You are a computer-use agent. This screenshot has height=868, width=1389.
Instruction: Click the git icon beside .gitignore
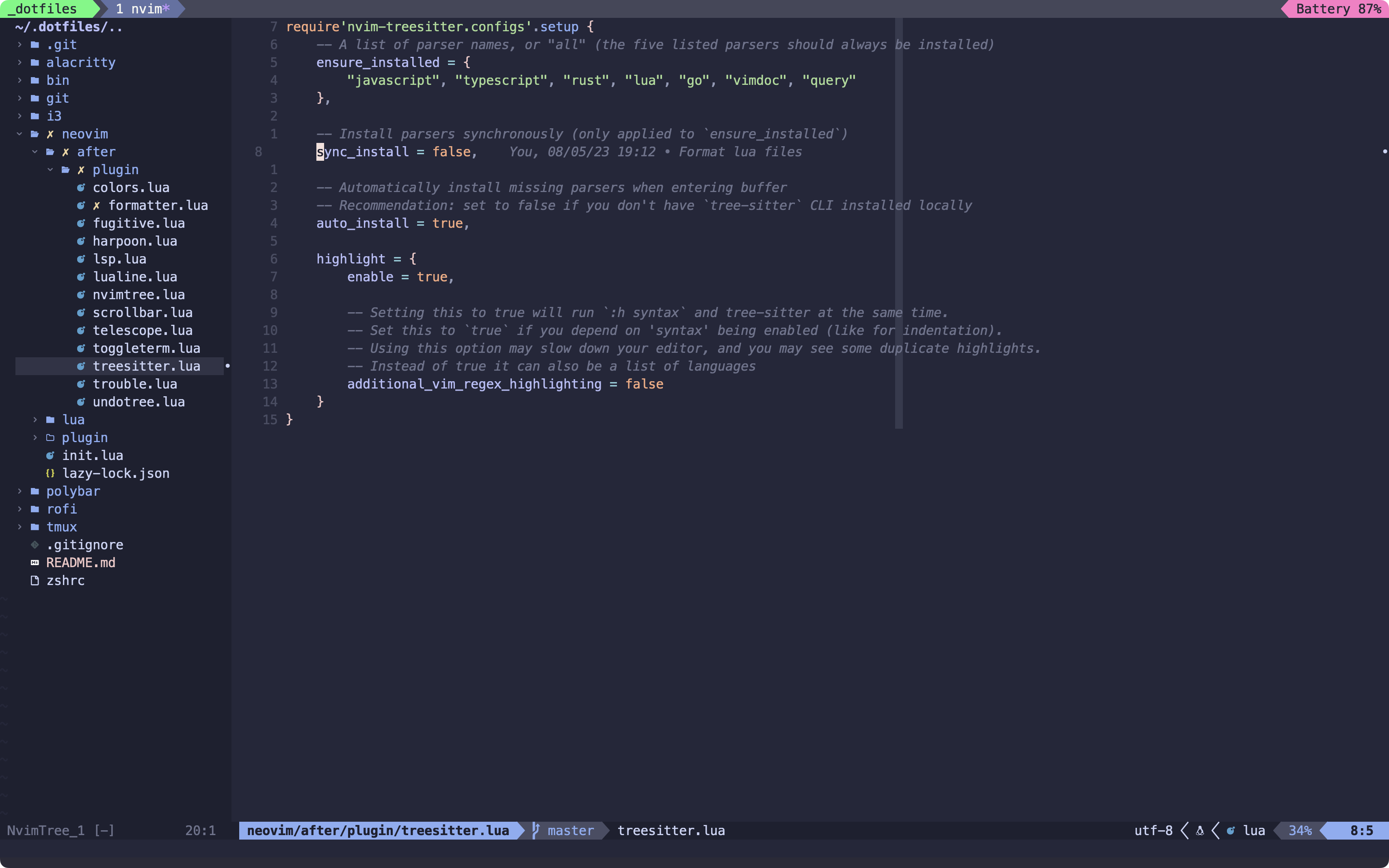coord(35,545)
